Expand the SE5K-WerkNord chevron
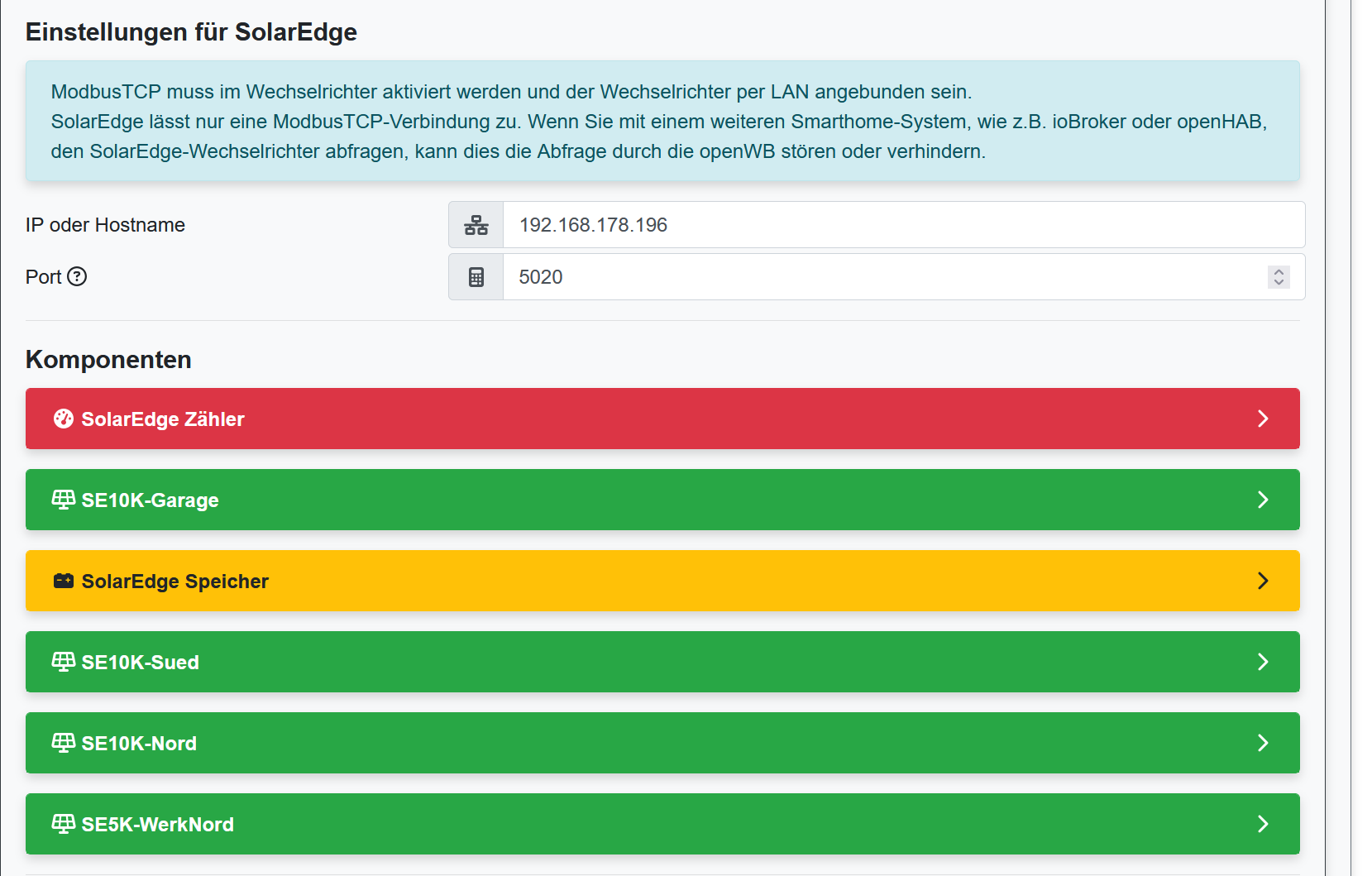1372x876 pixels. 1263,824
